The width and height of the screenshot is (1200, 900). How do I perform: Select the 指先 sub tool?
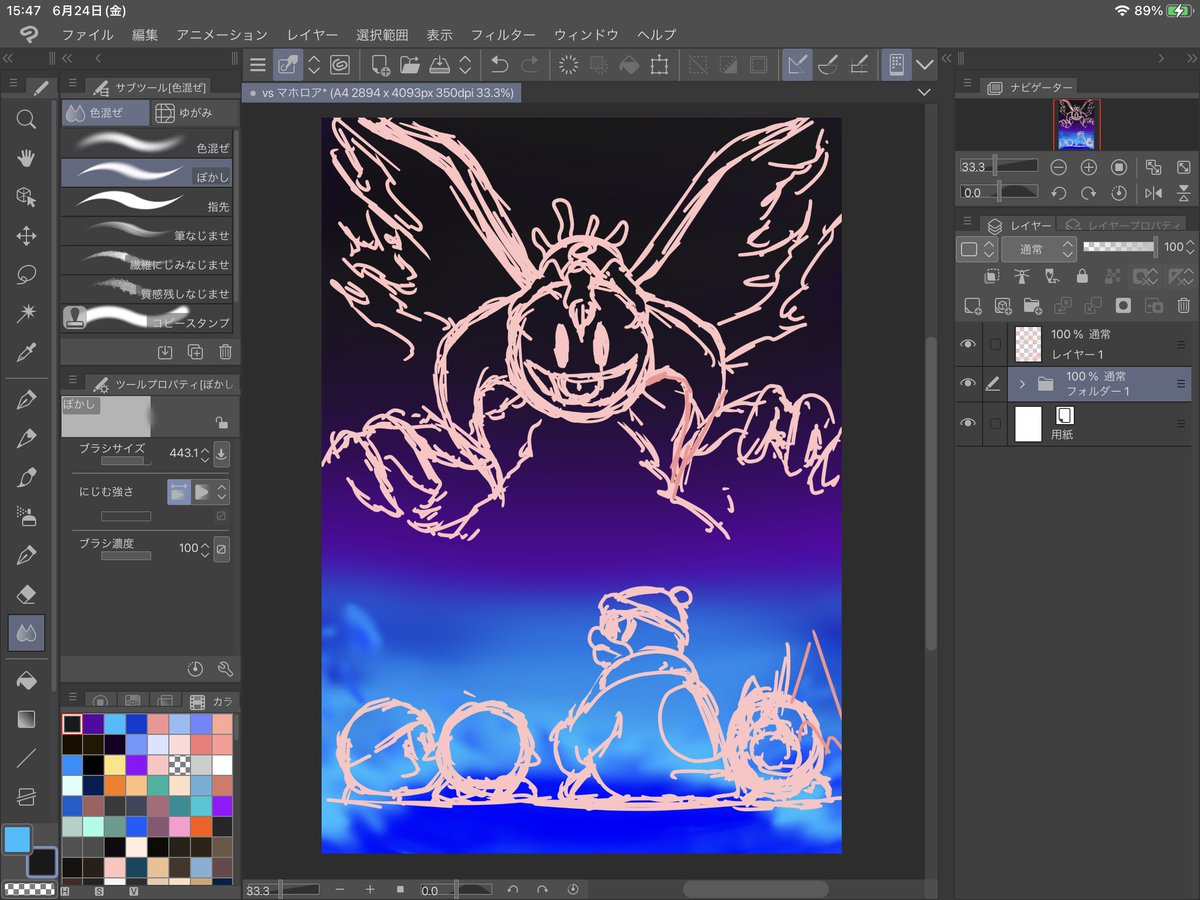click(146, 201)
